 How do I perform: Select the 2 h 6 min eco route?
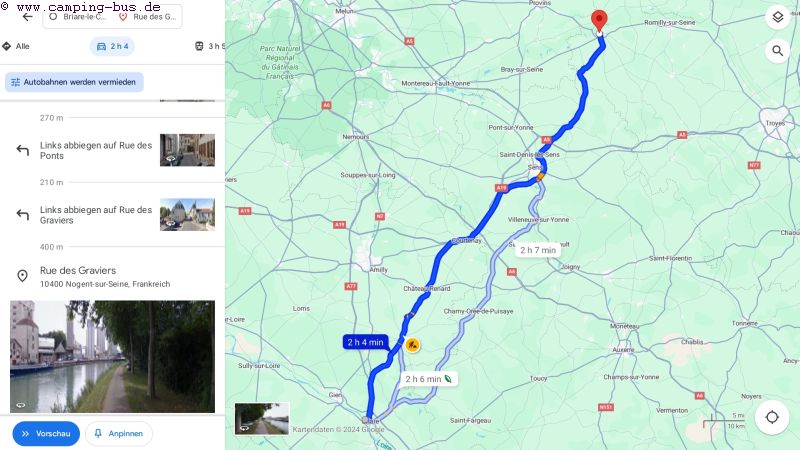click(429, 379)
